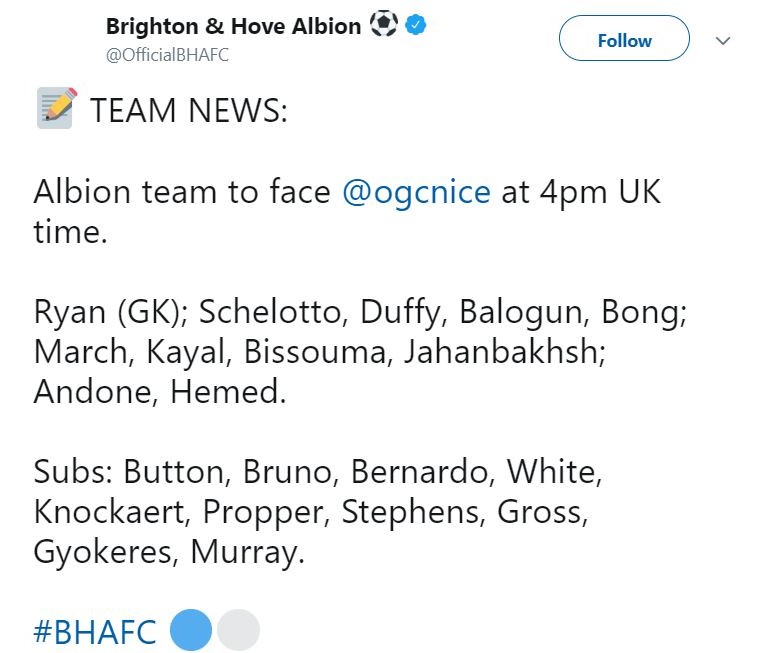Click the name Murray at end of subs

tap(244, 553)
